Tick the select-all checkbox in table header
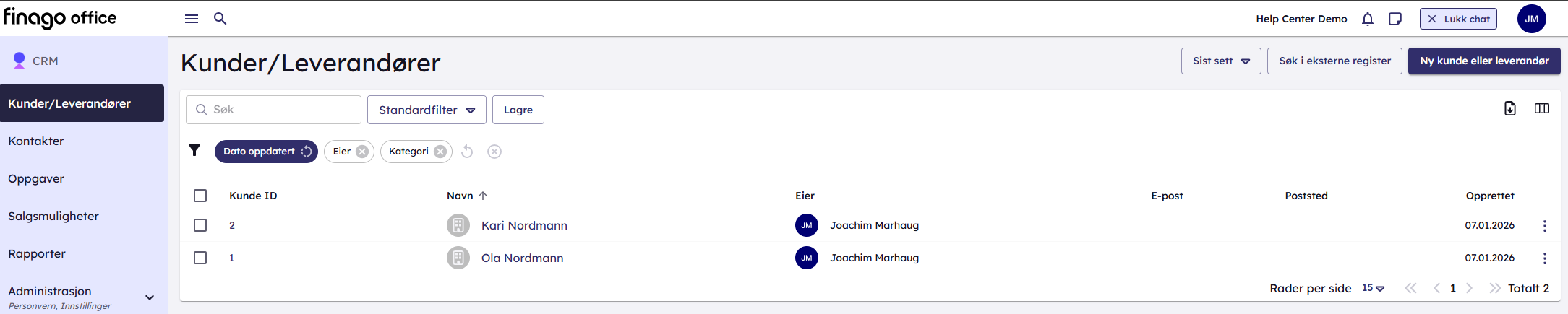The height and width of the screenshot is (314, 1568). coord(200,196)
